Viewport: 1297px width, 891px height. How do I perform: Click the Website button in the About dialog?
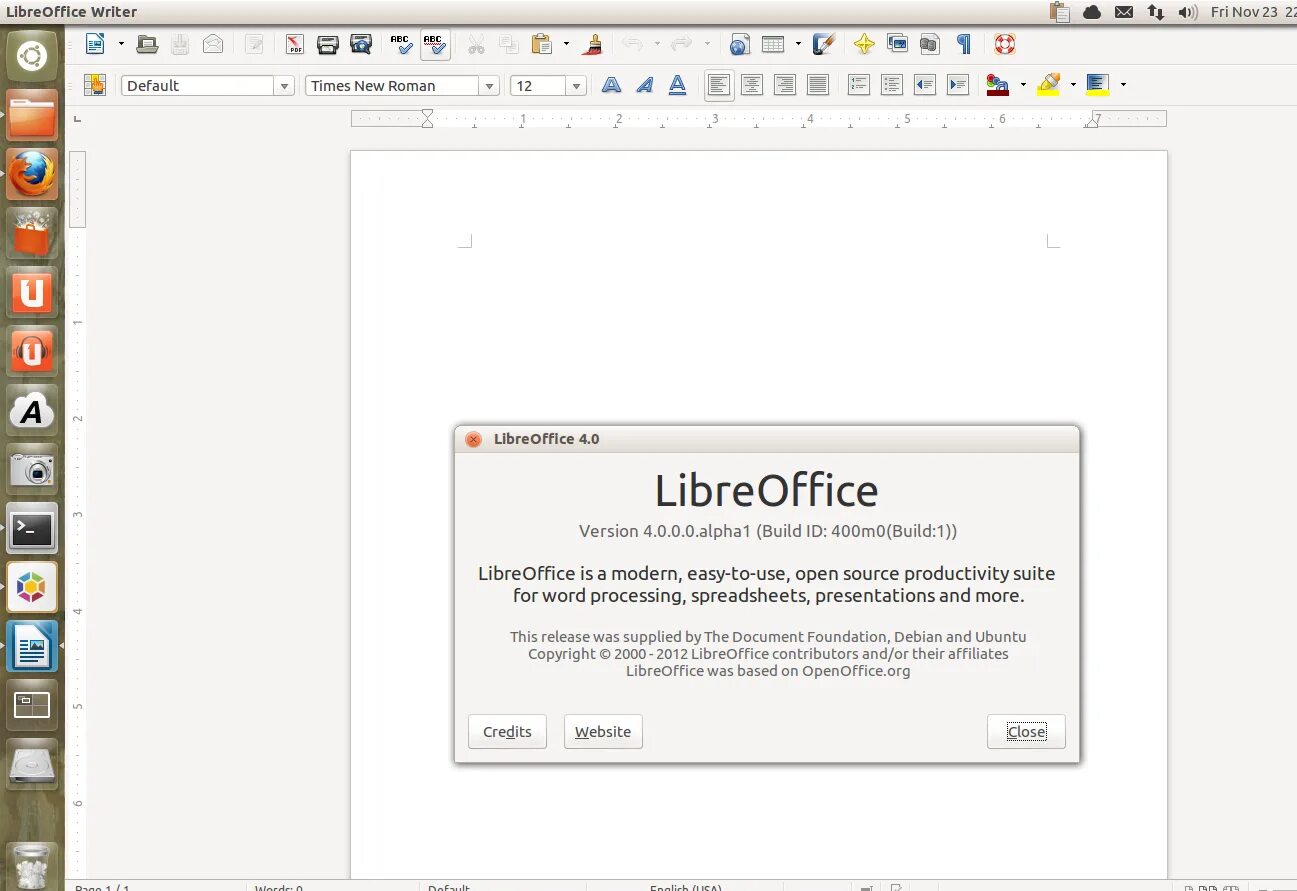click(x=603, y=732)
